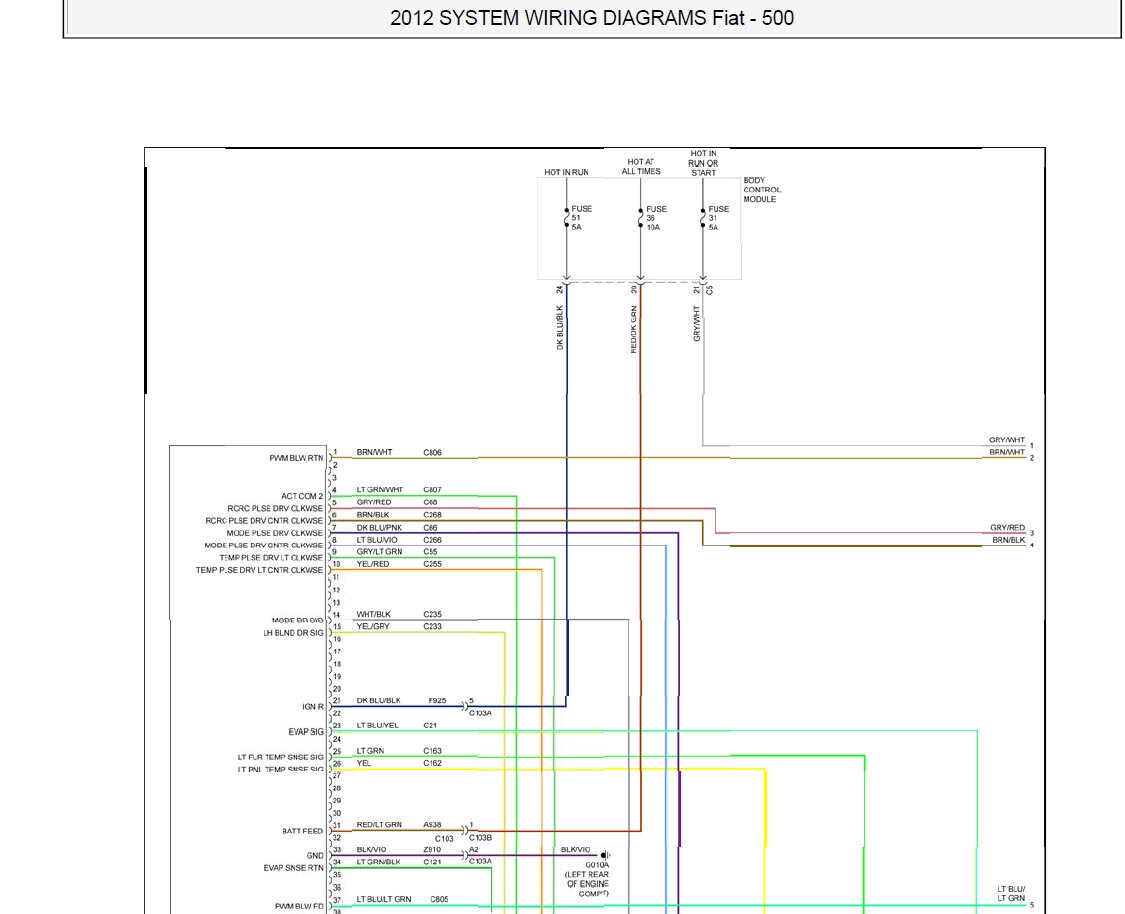Click connector code 'C233'
1125x914 pixels.
(x=433, y=626)
